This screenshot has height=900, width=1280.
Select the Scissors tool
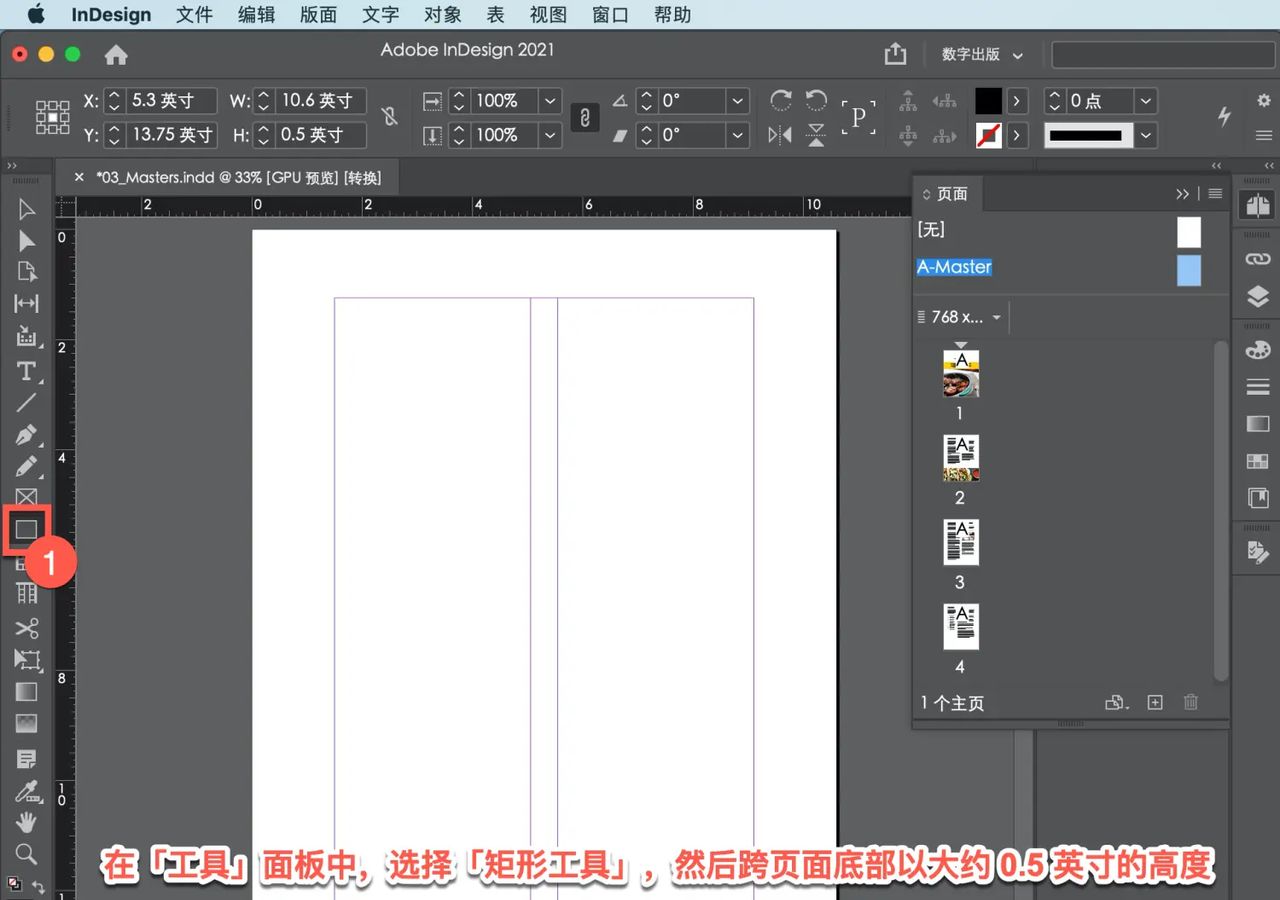pos(27,628)
